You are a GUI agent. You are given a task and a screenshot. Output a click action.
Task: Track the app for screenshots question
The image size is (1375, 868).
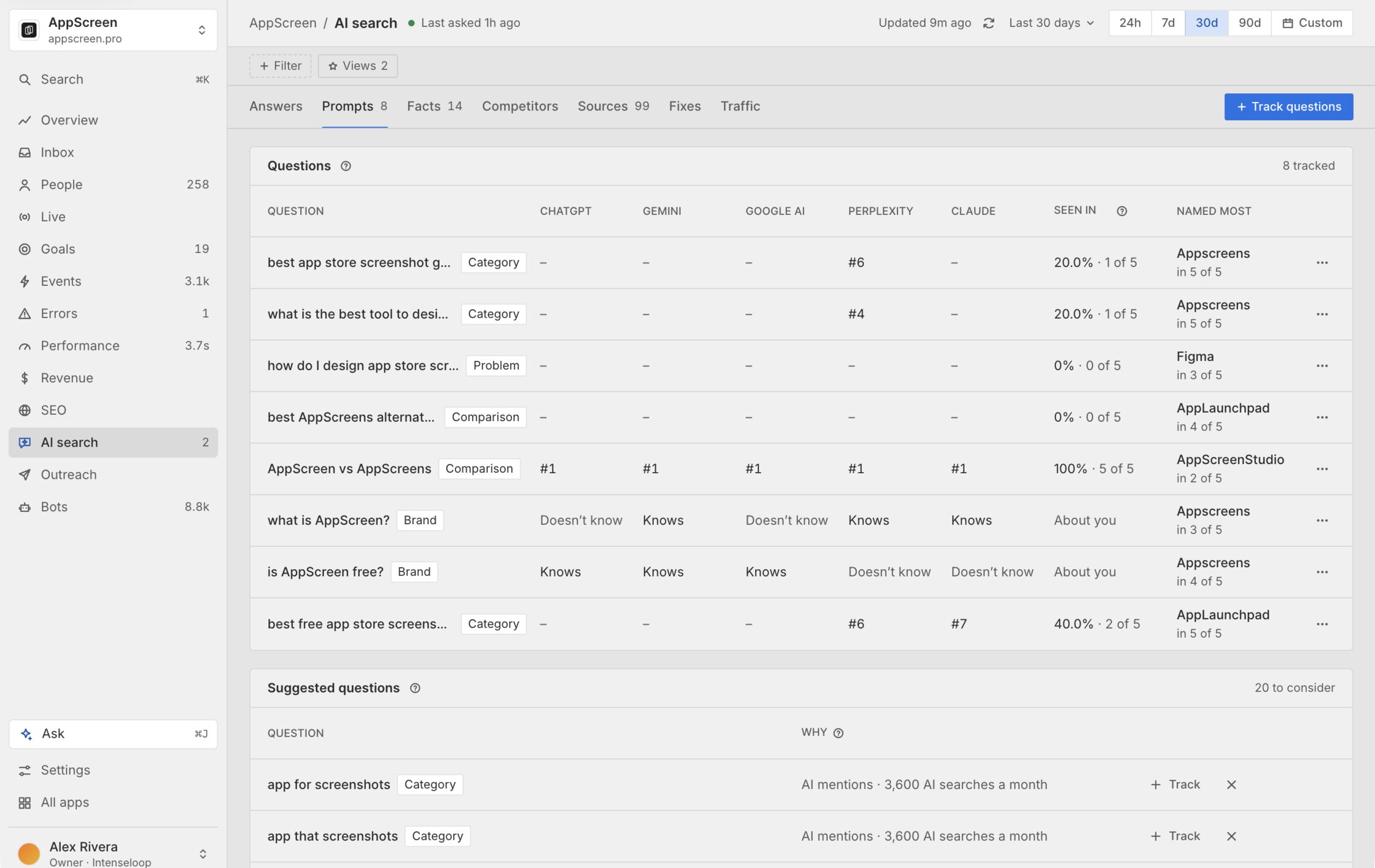(1176, 785)
